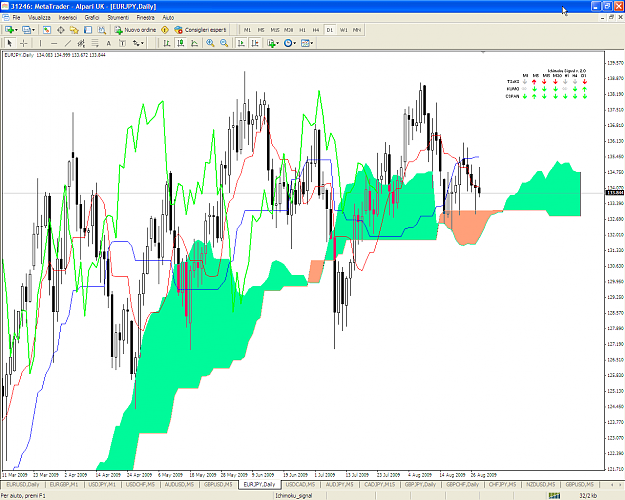The width and height of the screenshot is (625, 500).
Task: Switch chart to bar chart style
Action: tap(167, 43)
